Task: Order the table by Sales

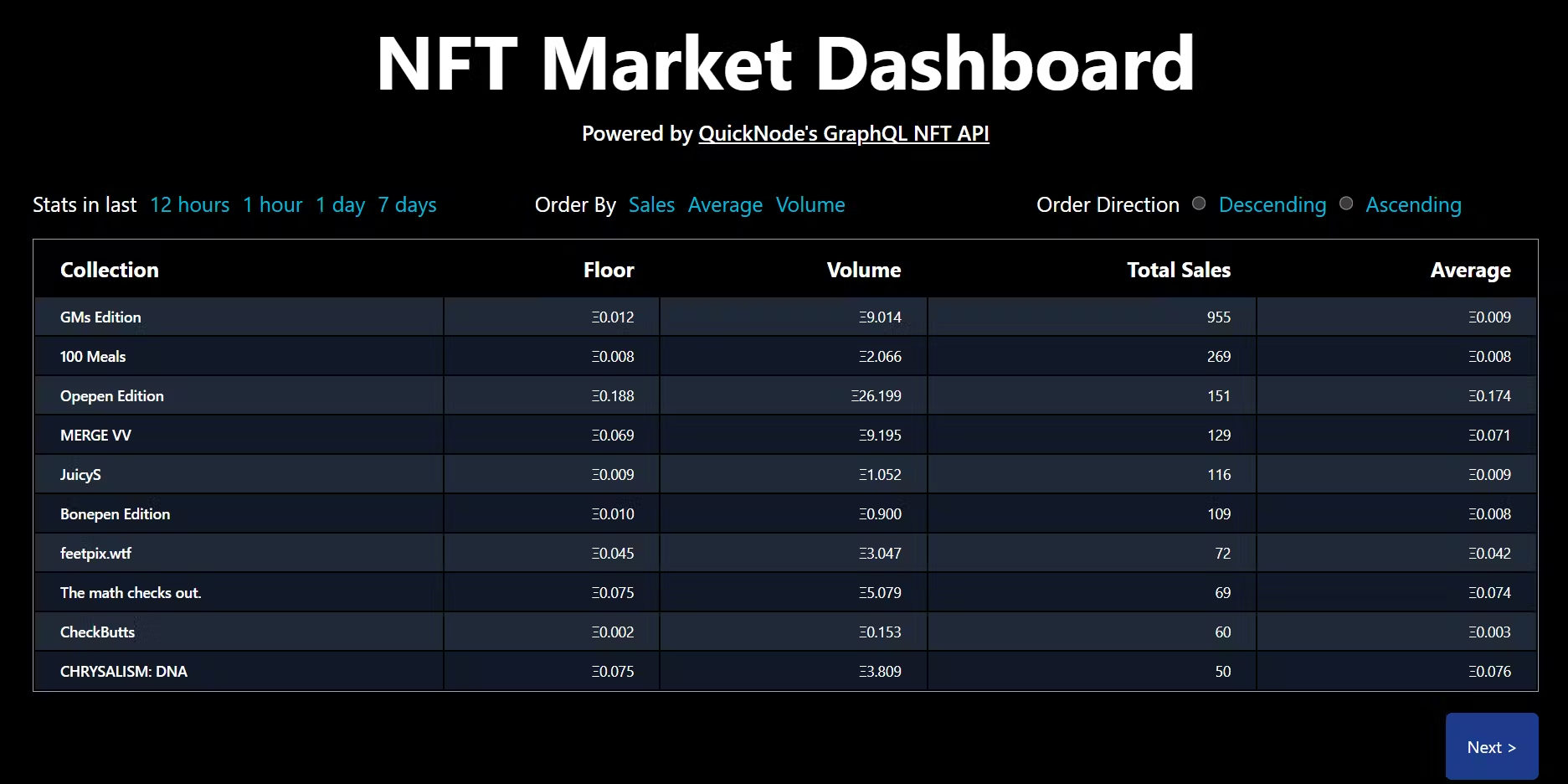Action: coord(651,205)
